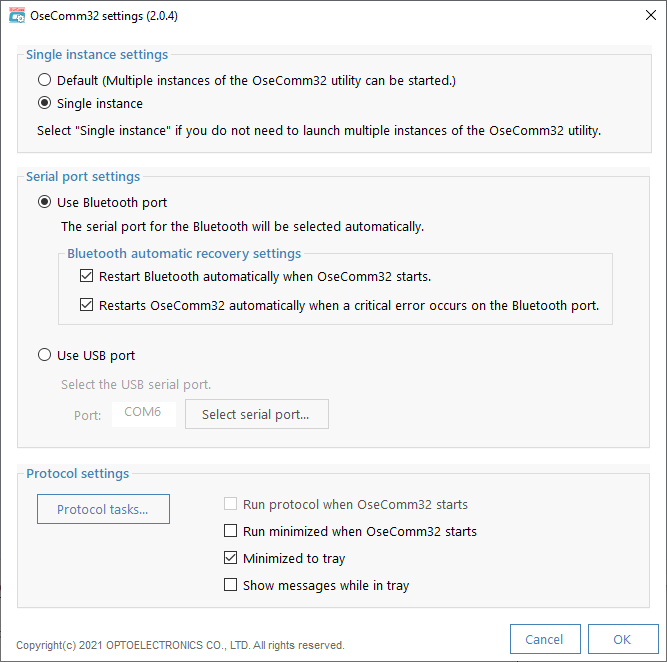The height and width of the screenshot is (662, 667).
Task: Confirm settings with OK button
Action: [623, 639]
